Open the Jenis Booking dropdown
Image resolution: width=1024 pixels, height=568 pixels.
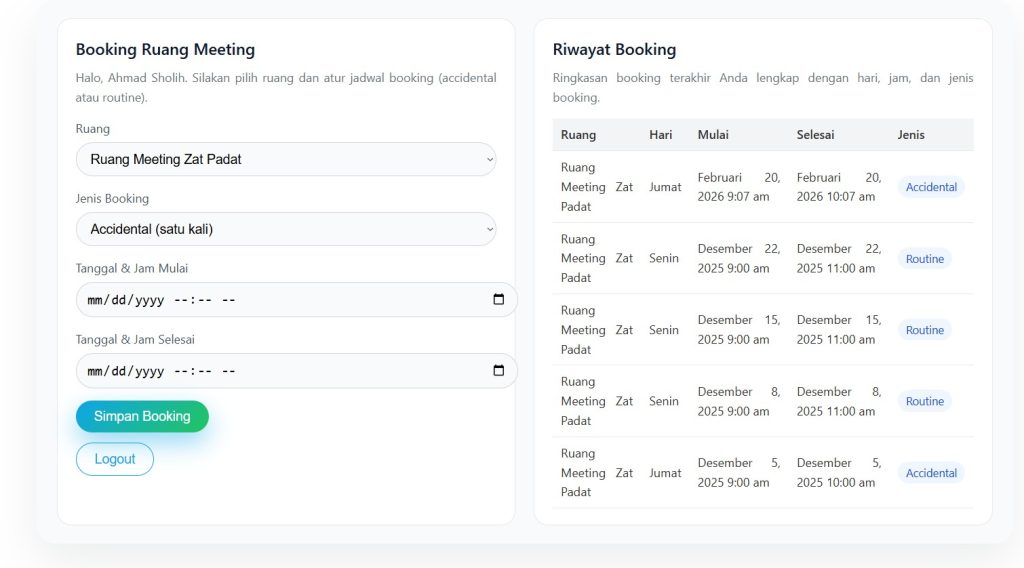286,229
